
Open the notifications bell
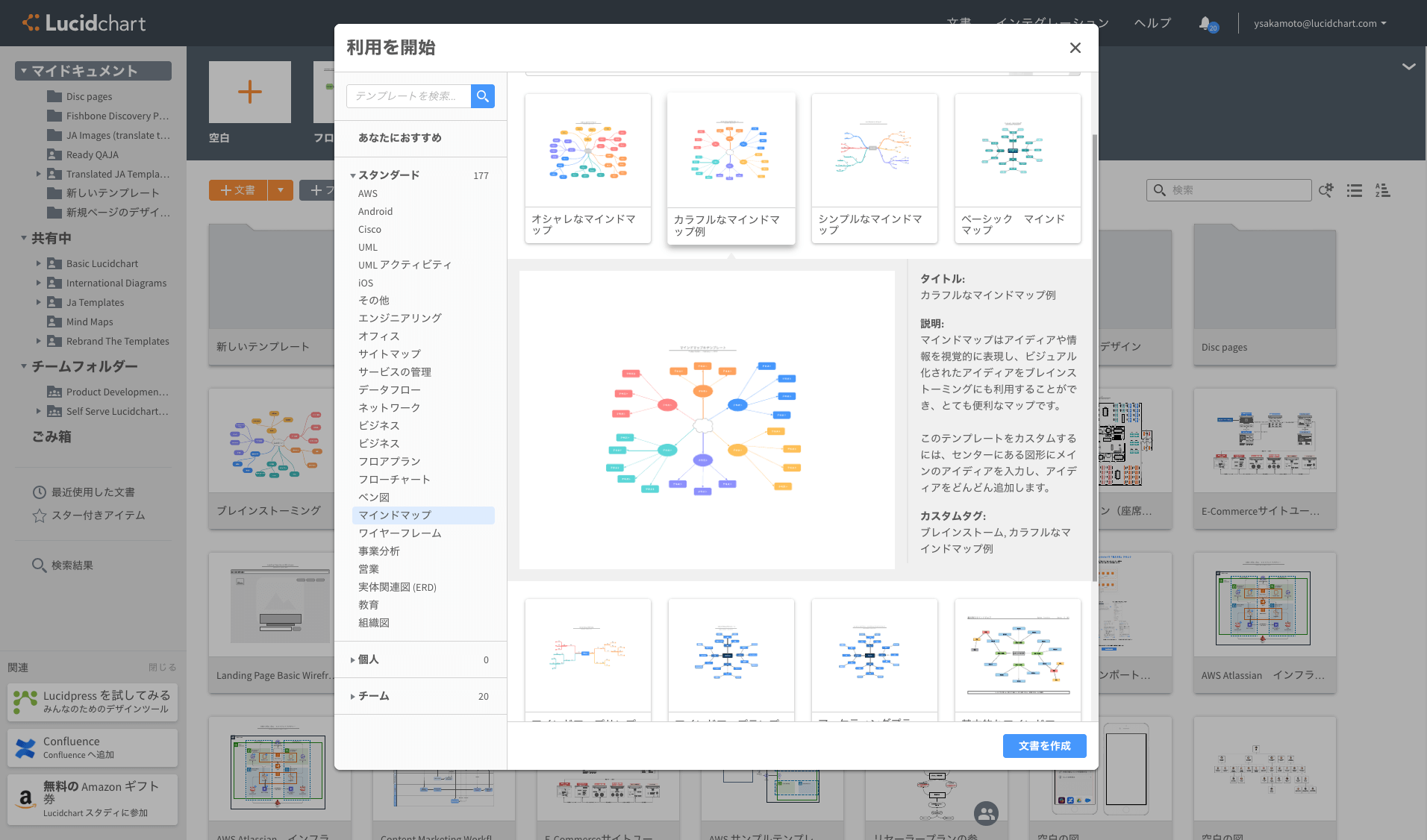[x=1205, y=22]
